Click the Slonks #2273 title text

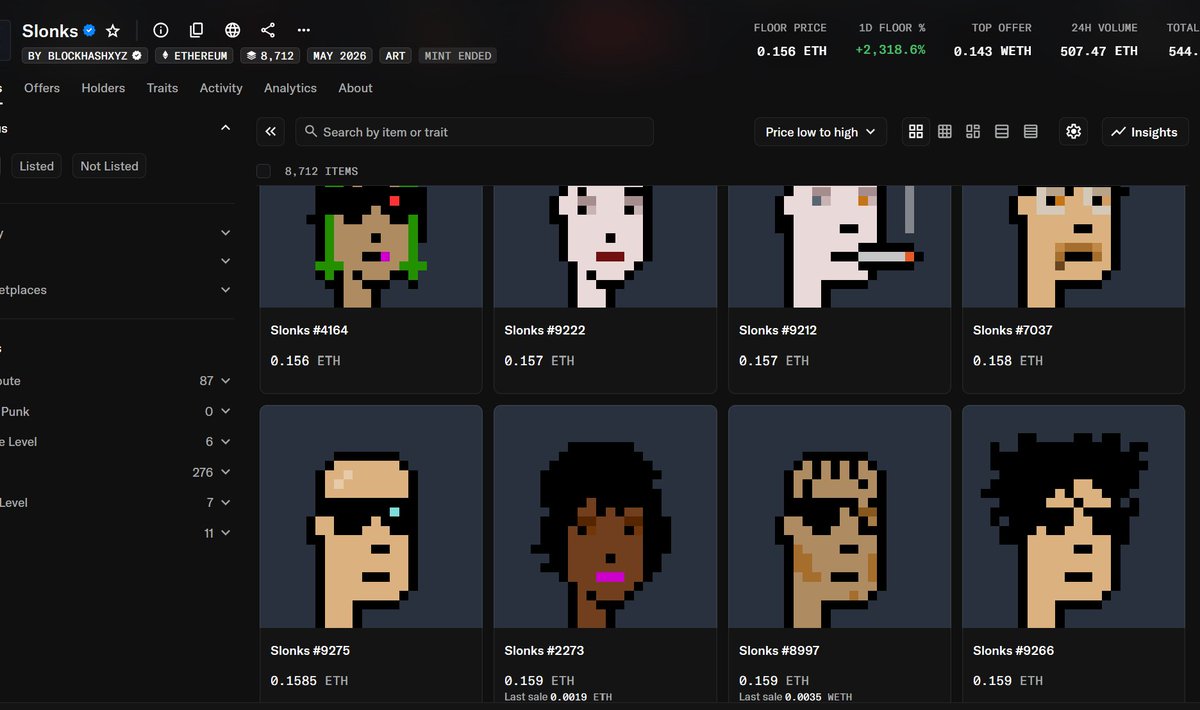point(544,650)
